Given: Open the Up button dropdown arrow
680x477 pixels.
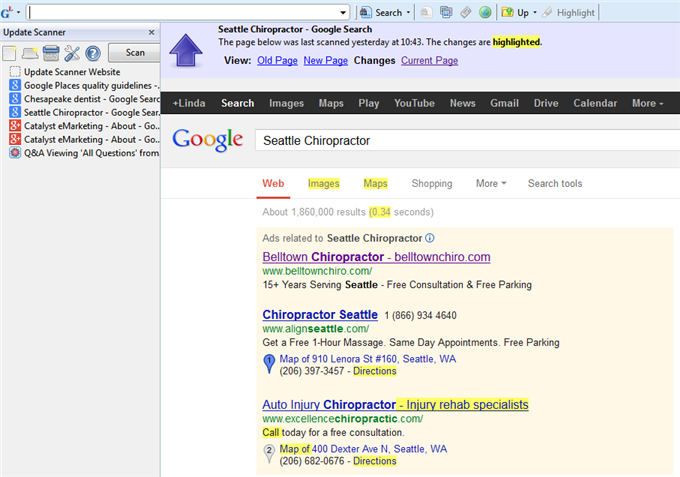Looking at the screenshot, I should pos(535,13).
